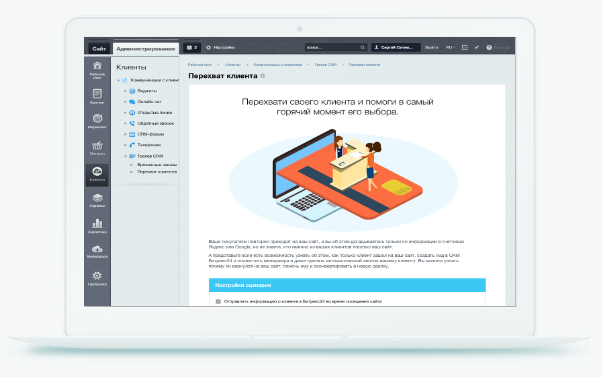Go to Трекер CRM breadcrumb link

(x=325, y=65)
